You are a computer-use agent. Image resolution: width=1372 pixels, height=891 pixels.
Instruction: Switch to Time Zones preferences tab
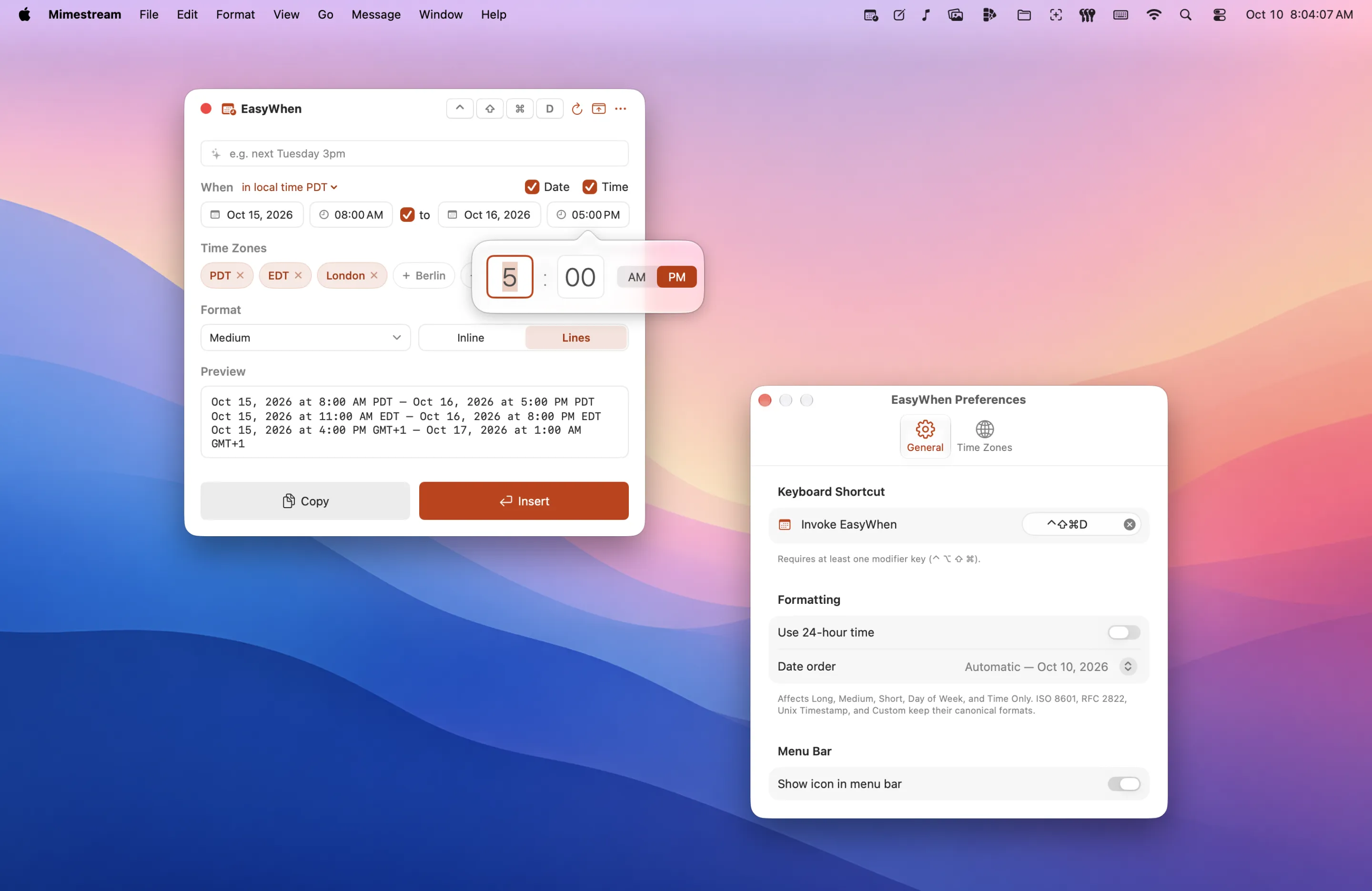[x=984, y=436]
